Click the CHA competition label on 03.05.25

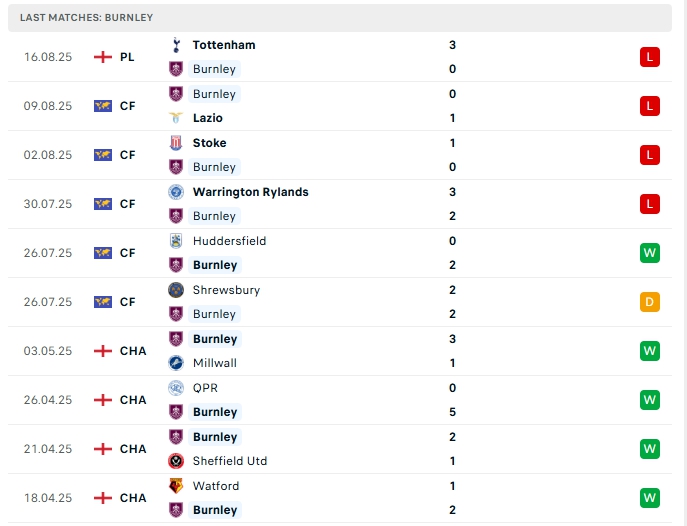[x=133, y=351]
